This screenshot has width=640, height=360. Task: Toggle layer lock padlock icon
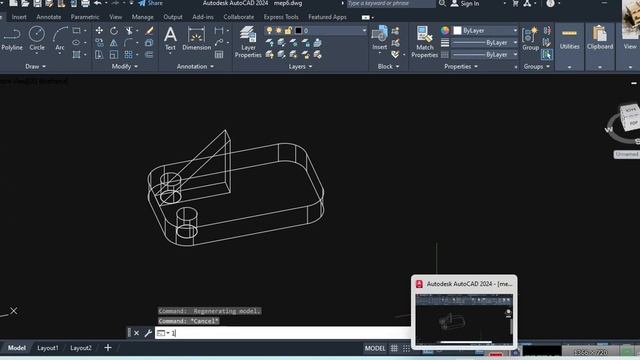[x=288, y=31]
